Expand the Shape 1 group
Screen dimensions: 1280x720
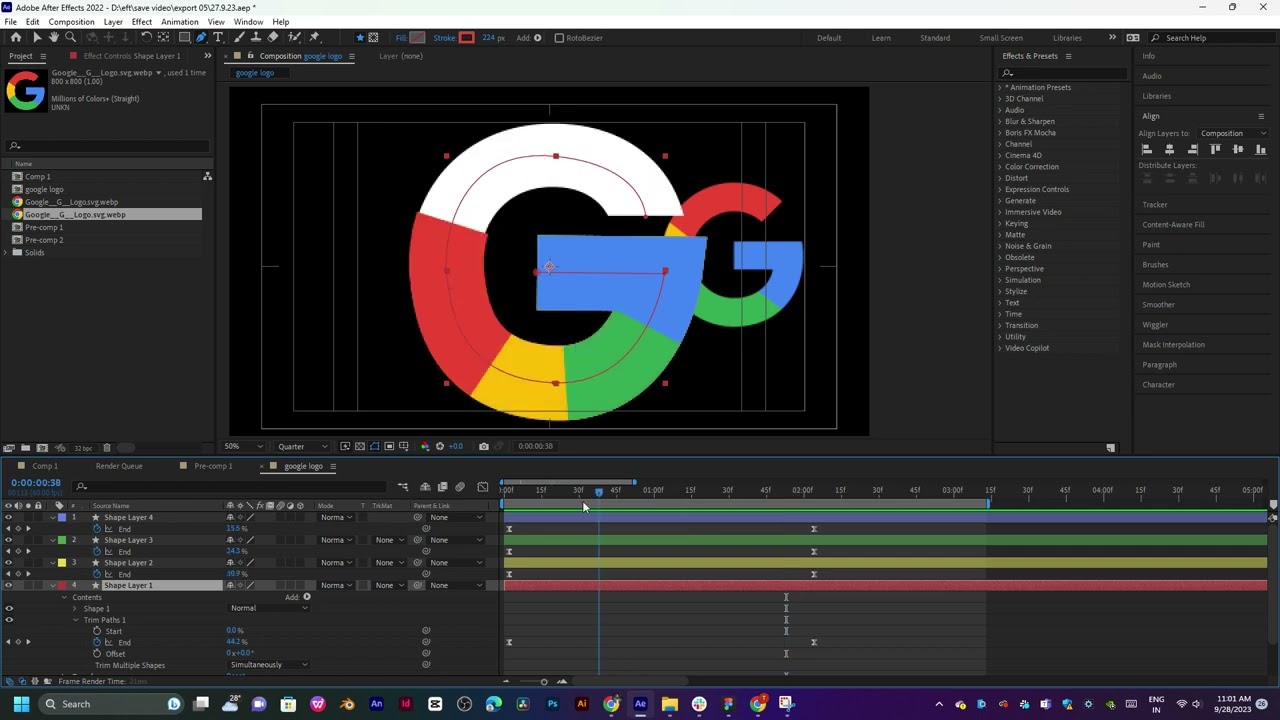pos(75,608)
